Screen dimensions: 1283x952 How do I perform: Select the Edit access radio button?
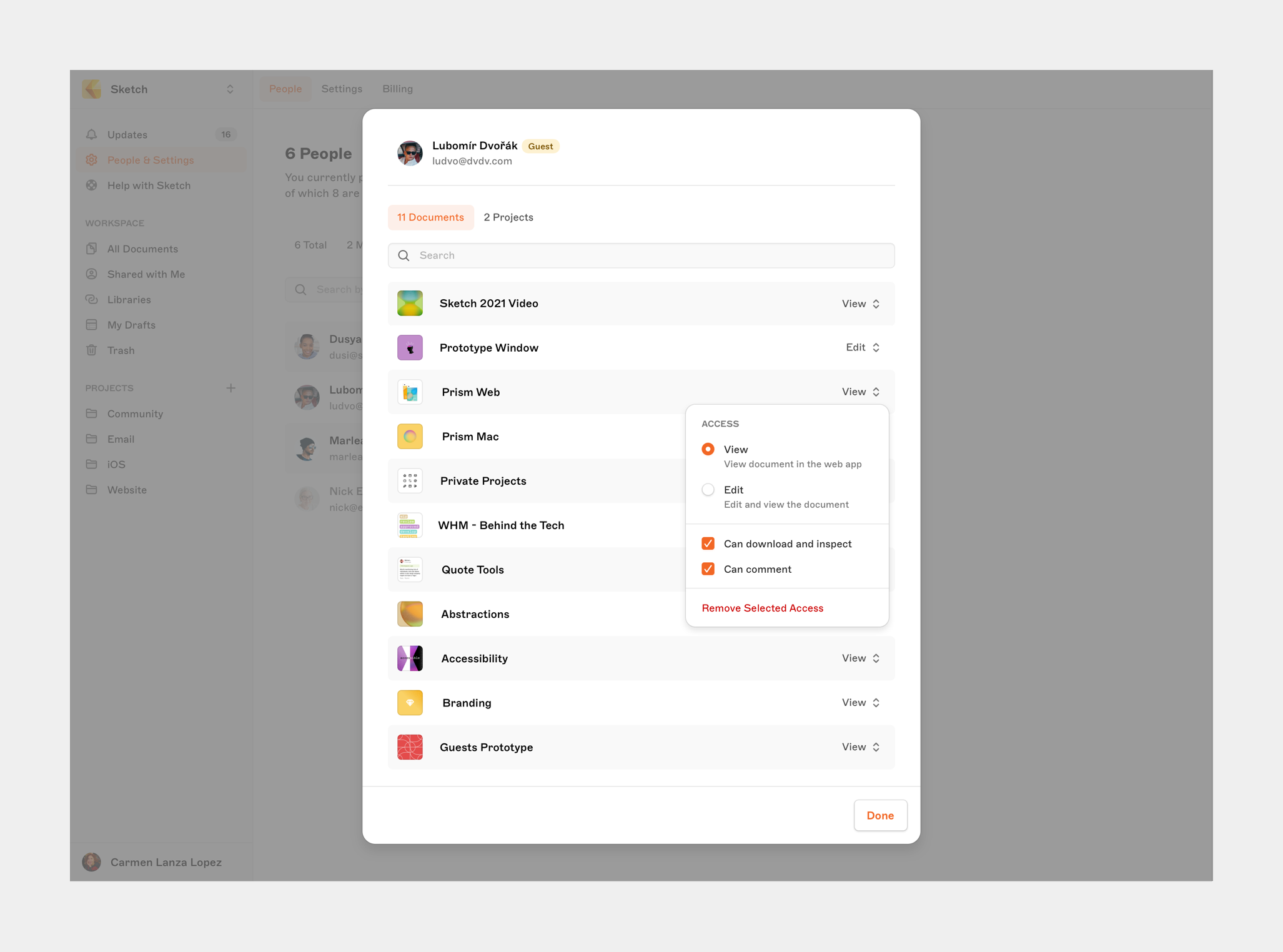tap(708, 490)
